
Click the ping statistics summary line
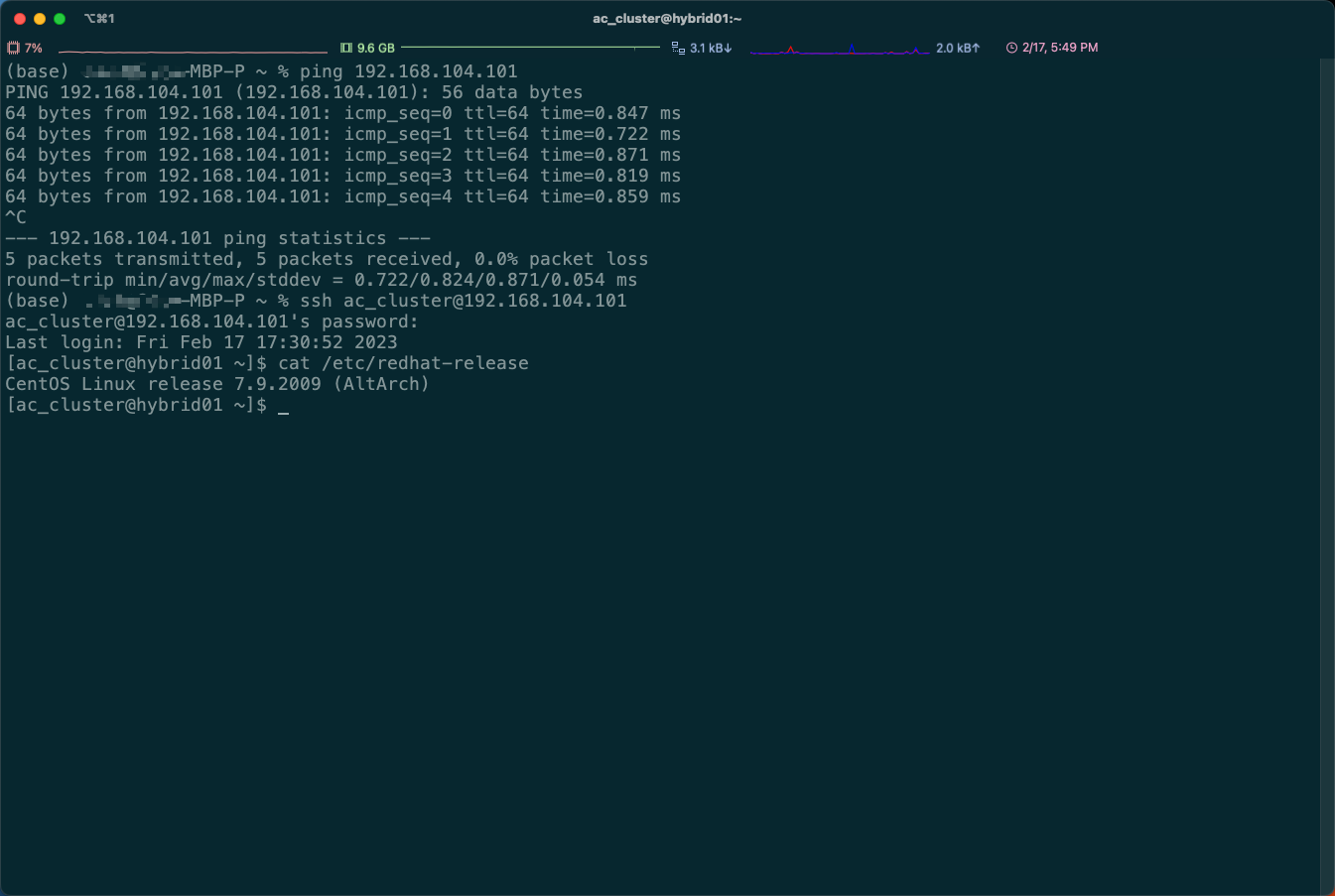click(326, 258)
